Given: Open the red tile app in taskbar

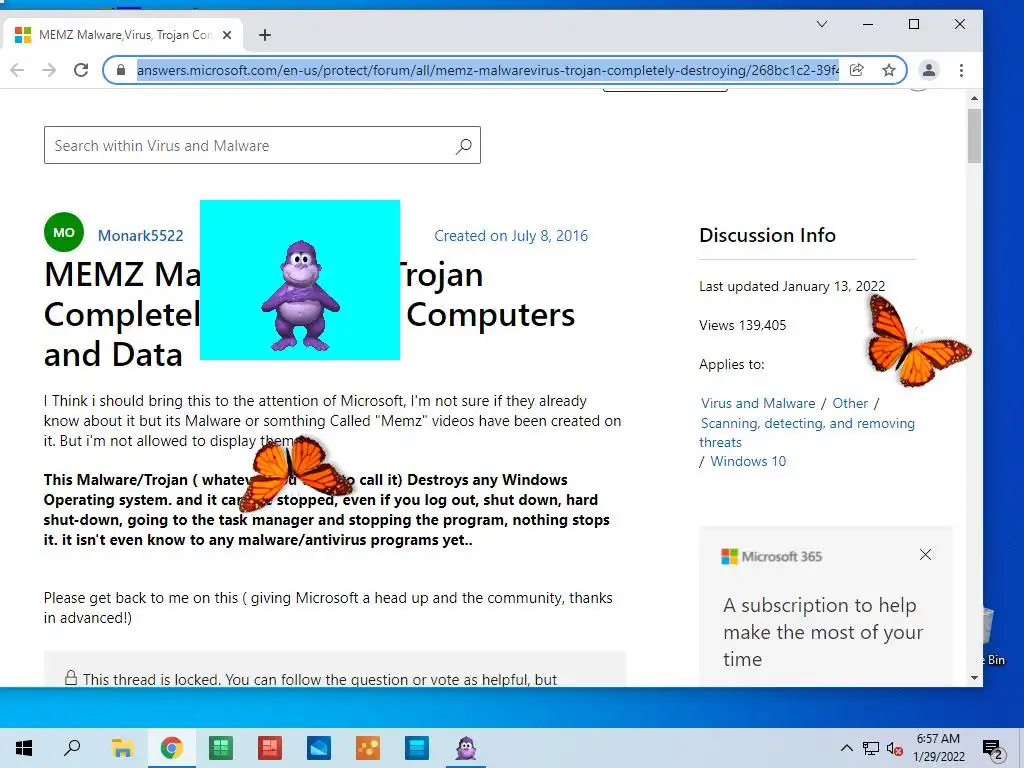Looking at the screenshot, I should click(270, 748).
